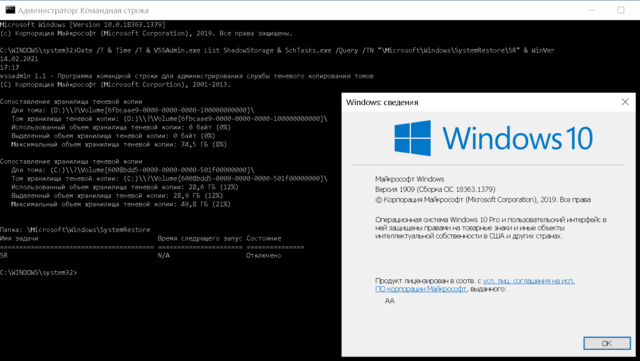Click the Для тома: (C:) volume line
The height and width of the screenshot is (361, 640).
click(x=133, y=170)
